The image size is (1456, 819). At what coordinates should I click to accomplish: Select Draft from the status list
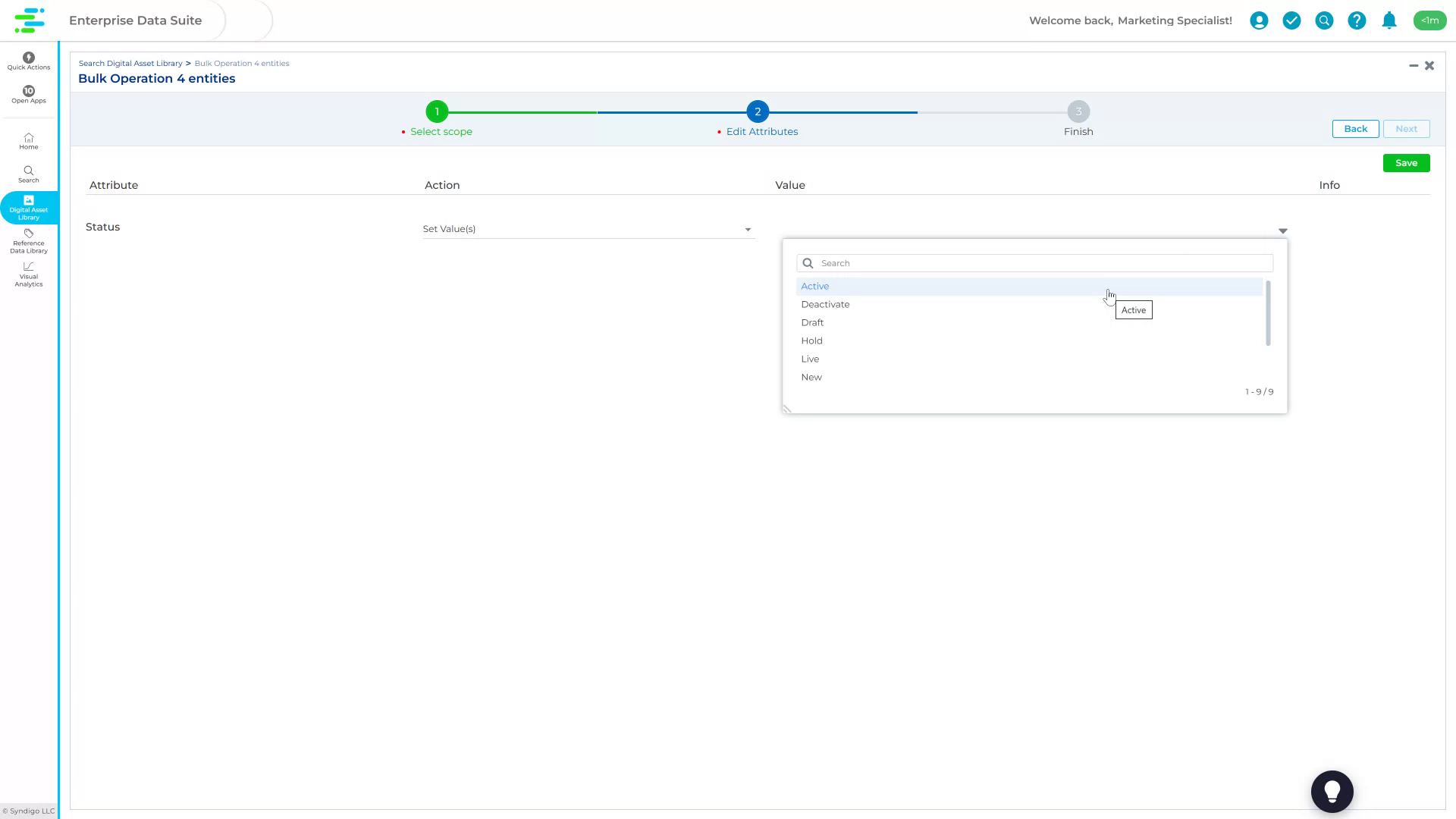(x=812, y=322)
